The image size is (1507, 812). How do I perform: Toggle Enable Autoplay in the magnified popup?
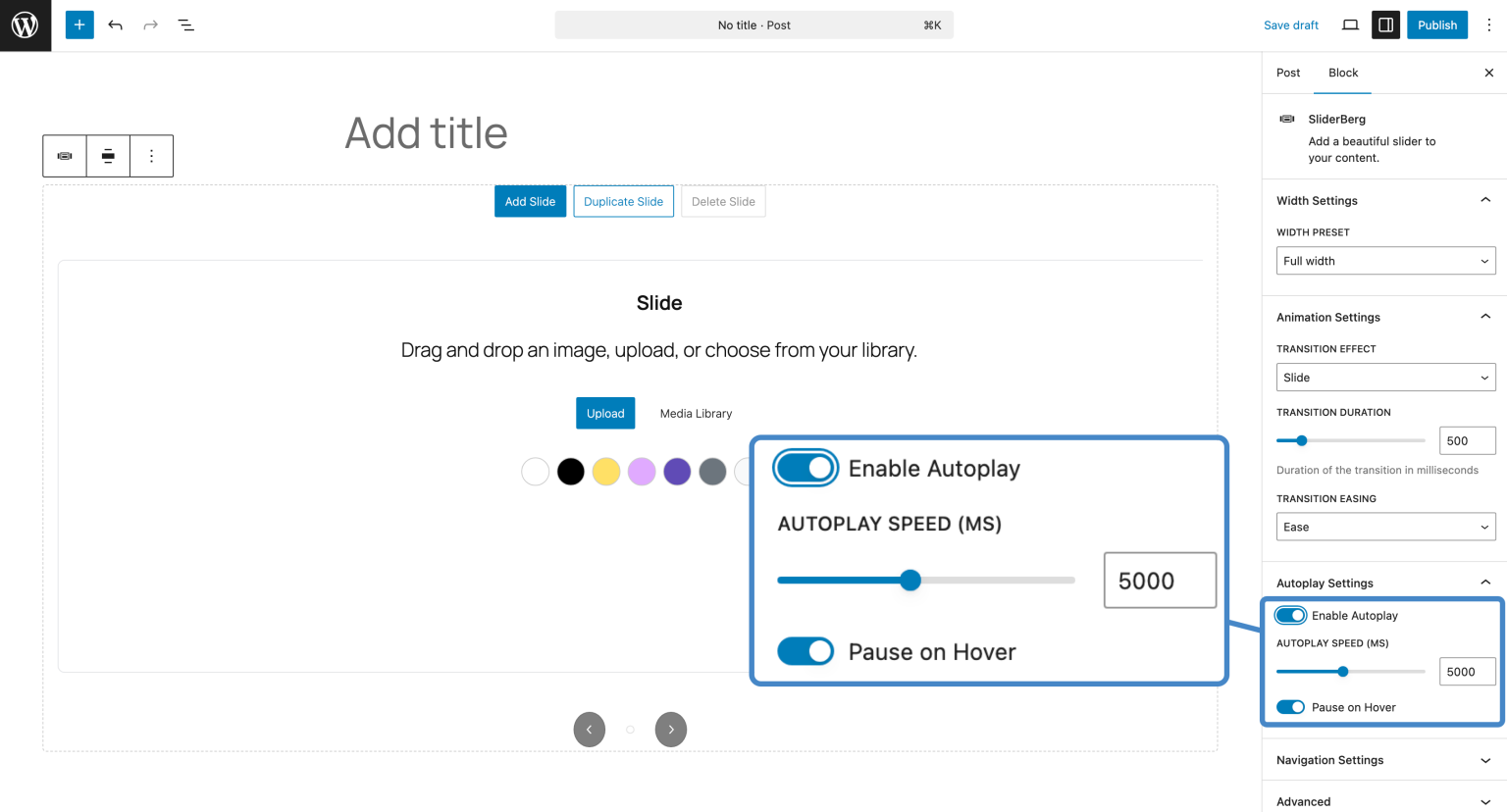click(x=805, y=468)
